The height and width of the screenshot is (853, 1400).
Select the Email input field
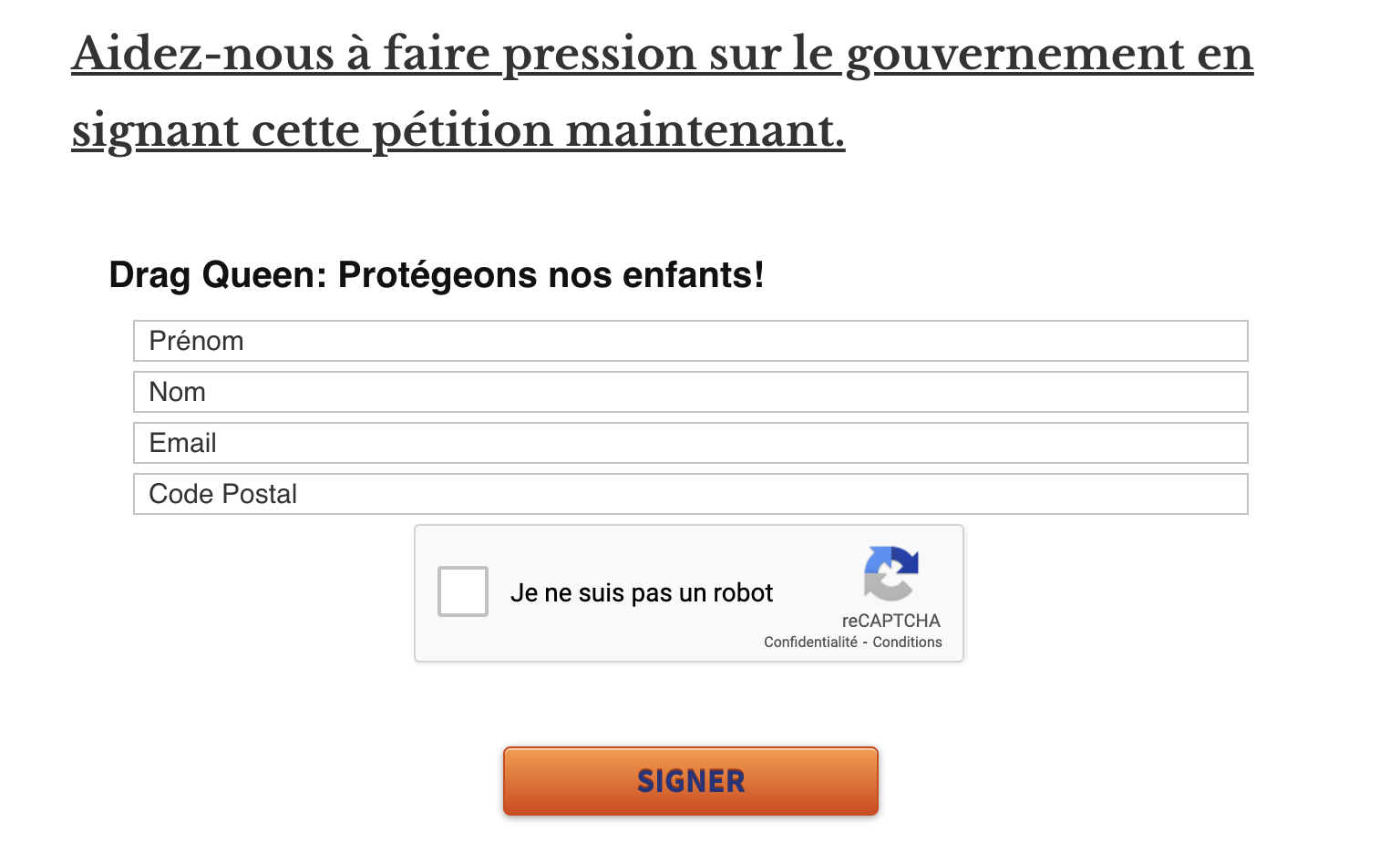coord(690,443)
